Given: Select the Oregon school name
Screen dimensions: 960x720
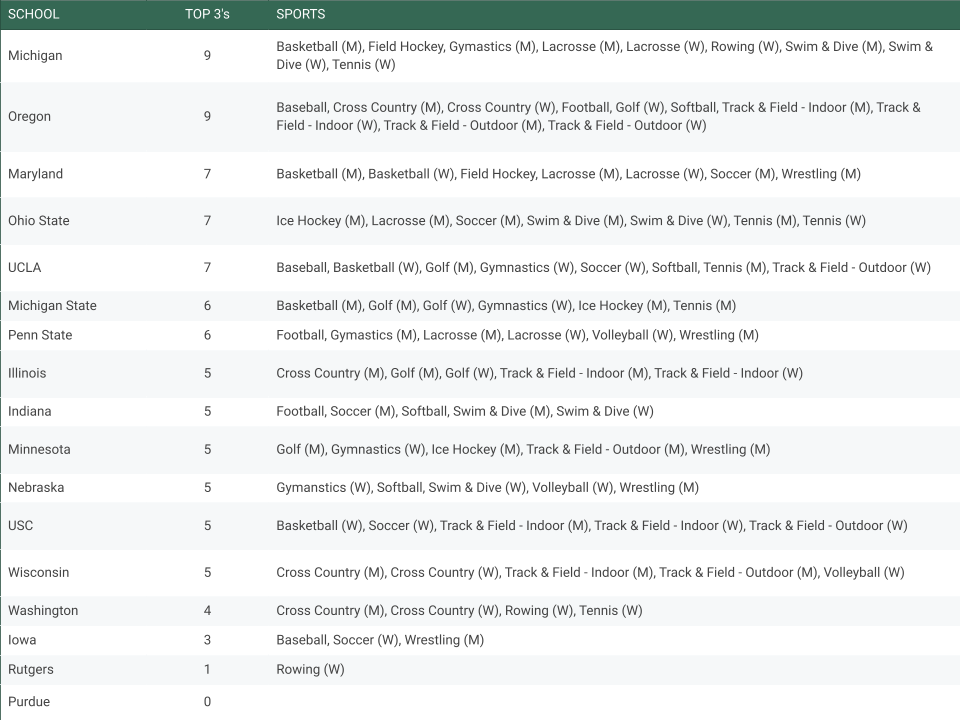Looking at the screenshot, I should [29, 116].
